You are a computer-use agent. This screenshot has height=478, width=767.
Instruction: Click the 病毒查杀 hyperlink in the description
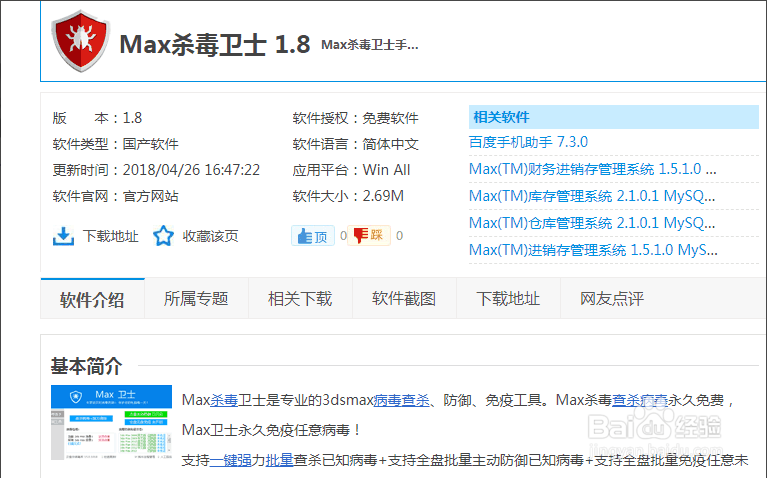(x=402, y=400)
